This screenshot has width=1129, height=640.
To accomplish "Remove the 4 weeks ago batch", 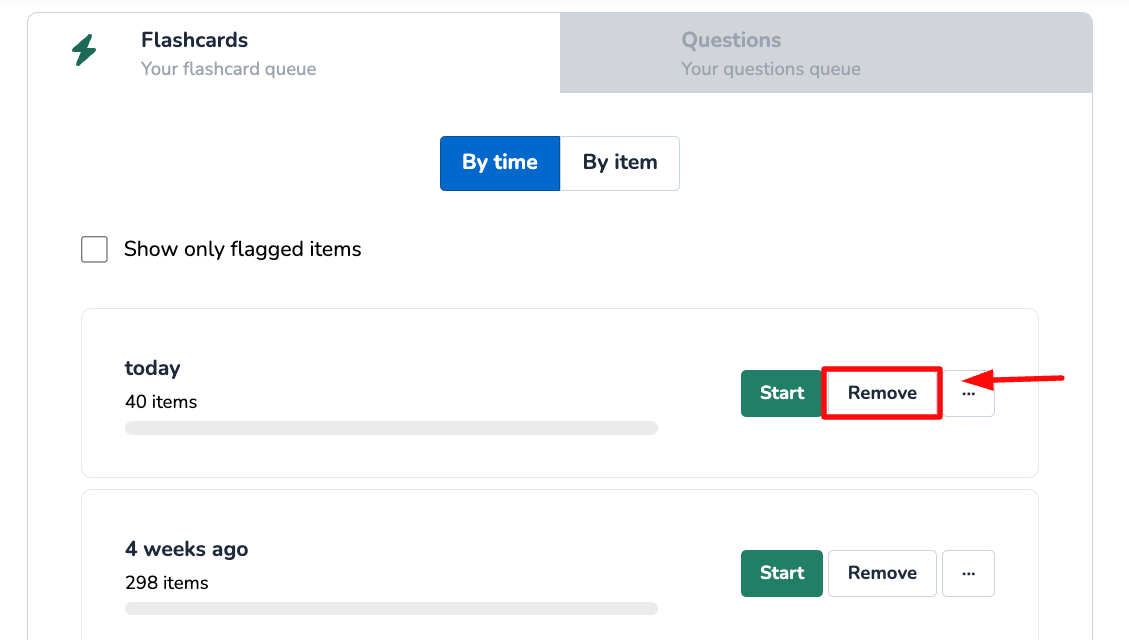I will (x=882, y=573).
